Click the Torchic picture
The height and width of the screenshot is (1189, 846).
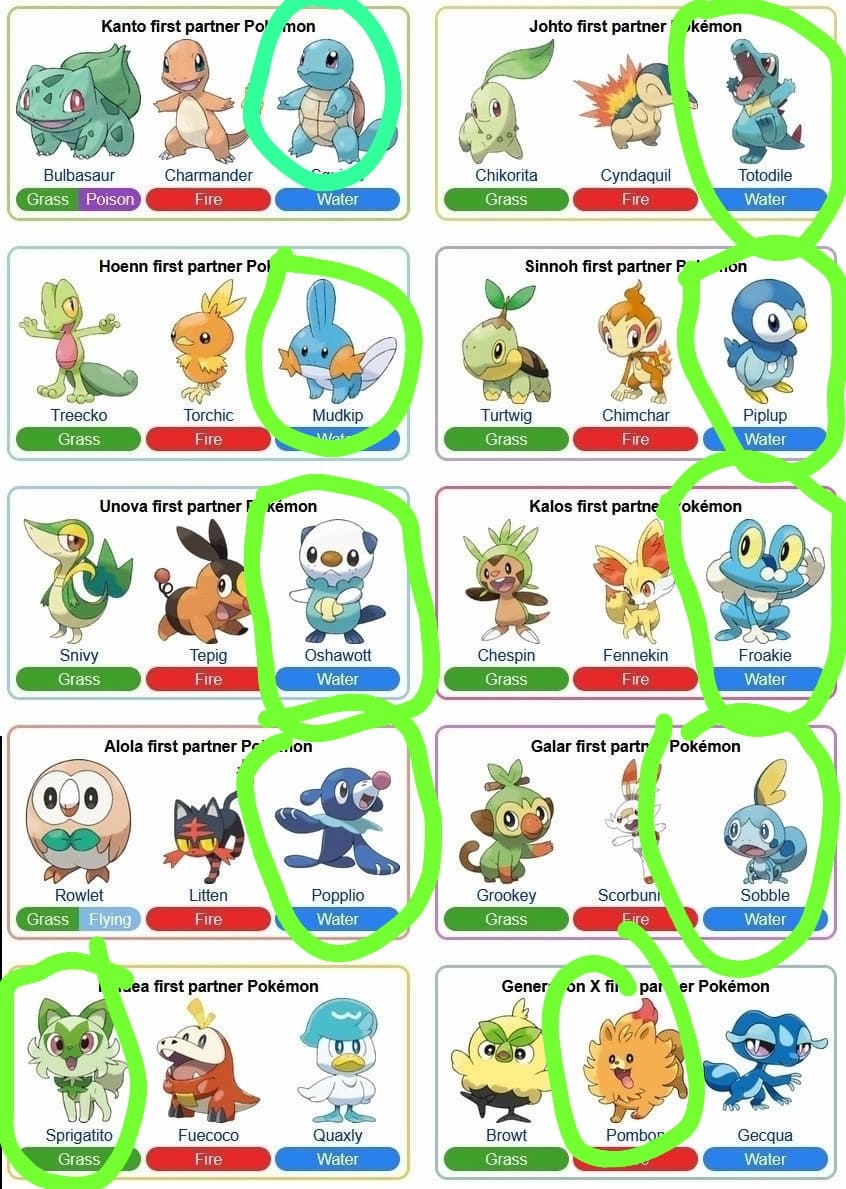(206, 342)
